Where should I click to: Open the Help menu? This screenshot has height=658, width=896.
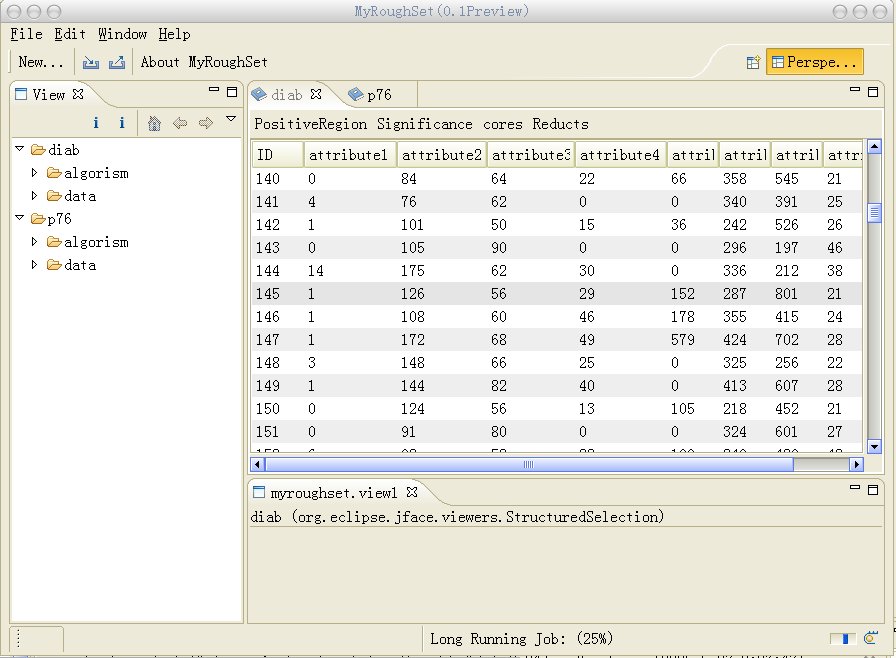174,34
